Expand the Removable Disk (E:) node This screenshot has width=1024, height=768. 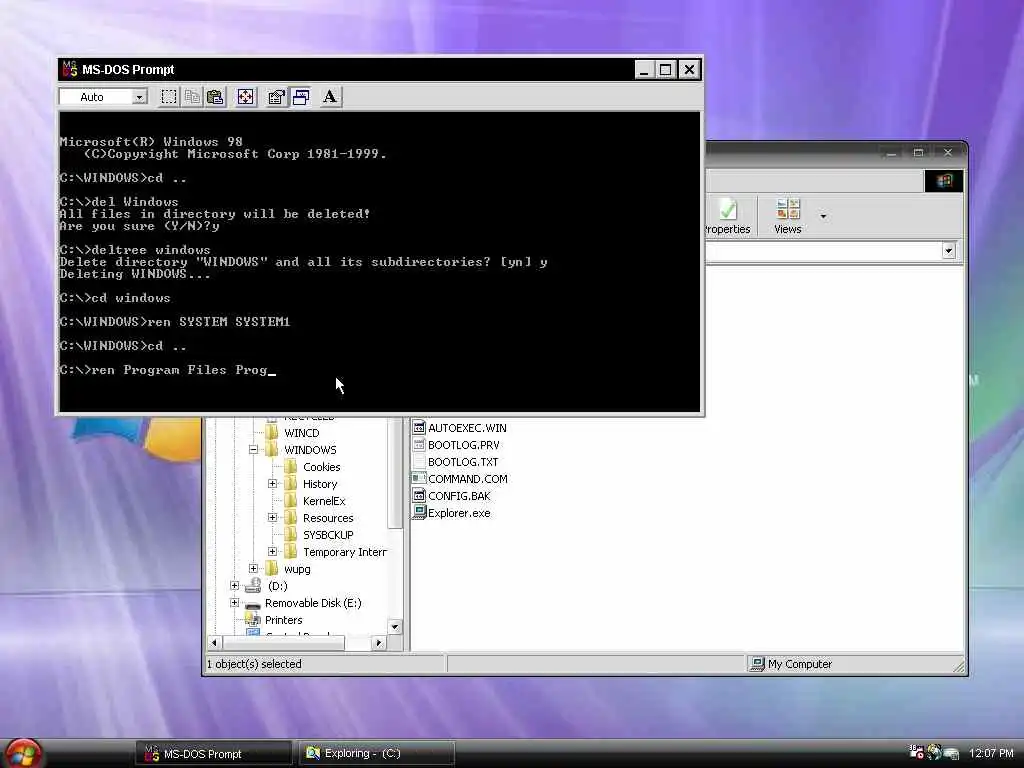[x=234, y=602]
